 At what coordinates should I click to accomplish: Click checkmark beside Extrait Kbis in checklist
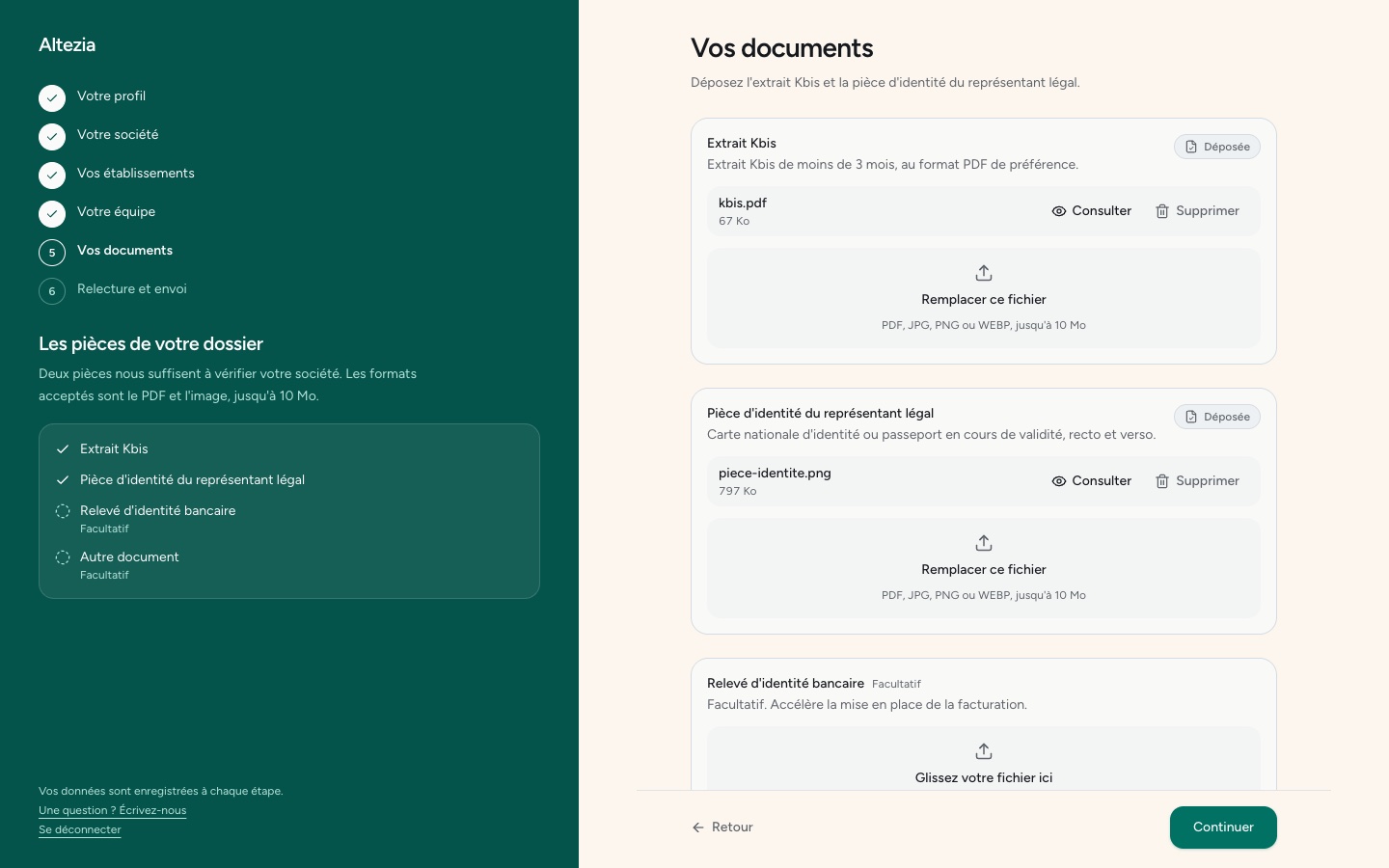pos(63,449)
